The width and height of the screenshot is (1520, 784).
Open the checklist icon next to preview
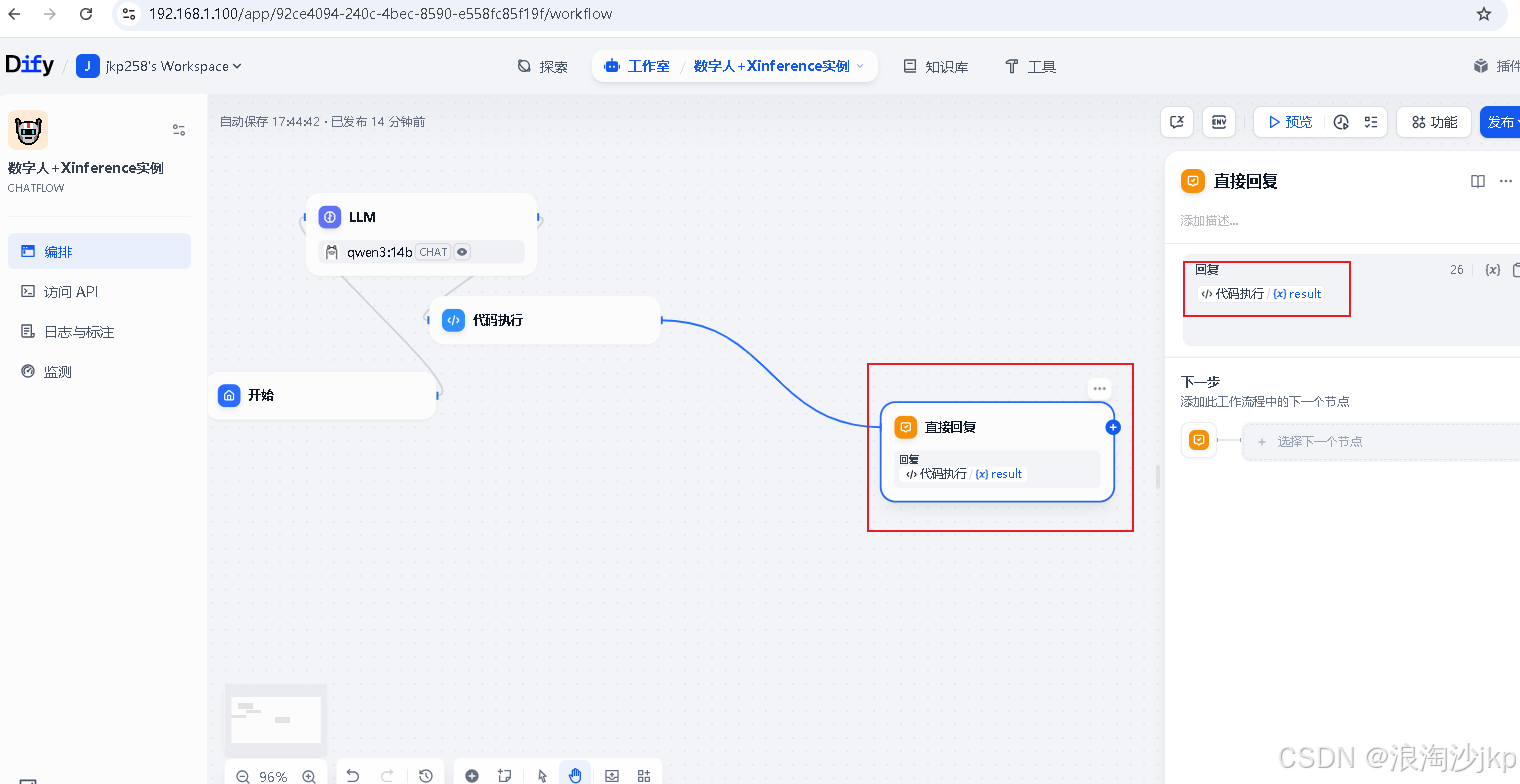tap(1372, 122)
